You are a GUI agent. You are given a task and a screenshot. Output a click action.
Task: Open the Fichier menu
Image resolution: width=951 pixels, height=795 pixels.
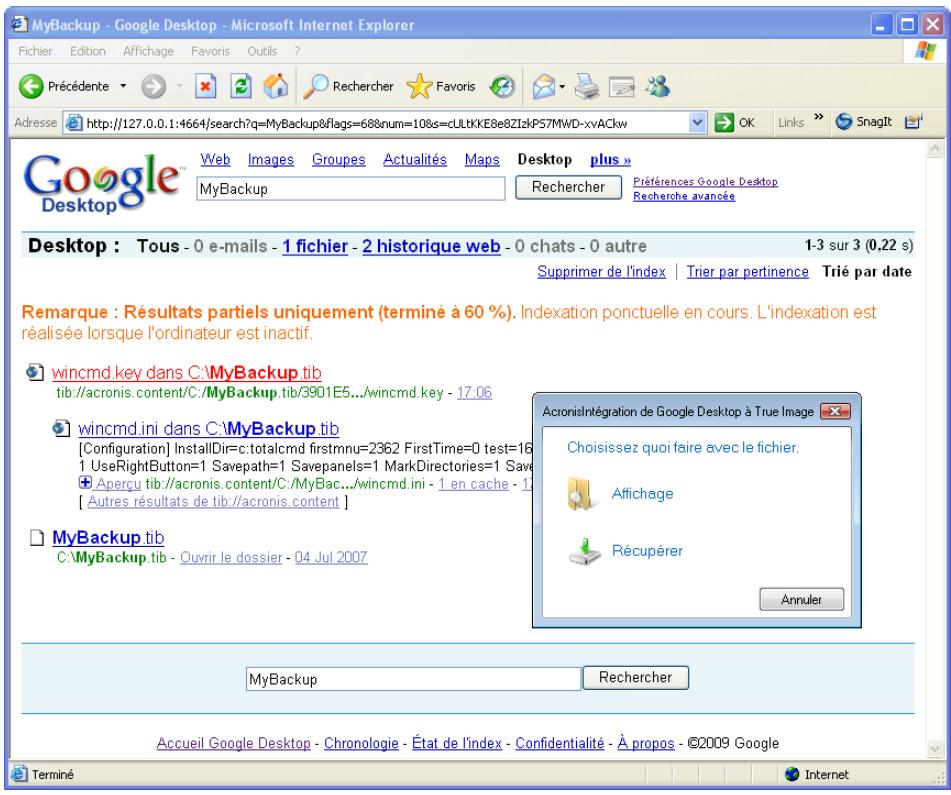[x=35, y=52]
